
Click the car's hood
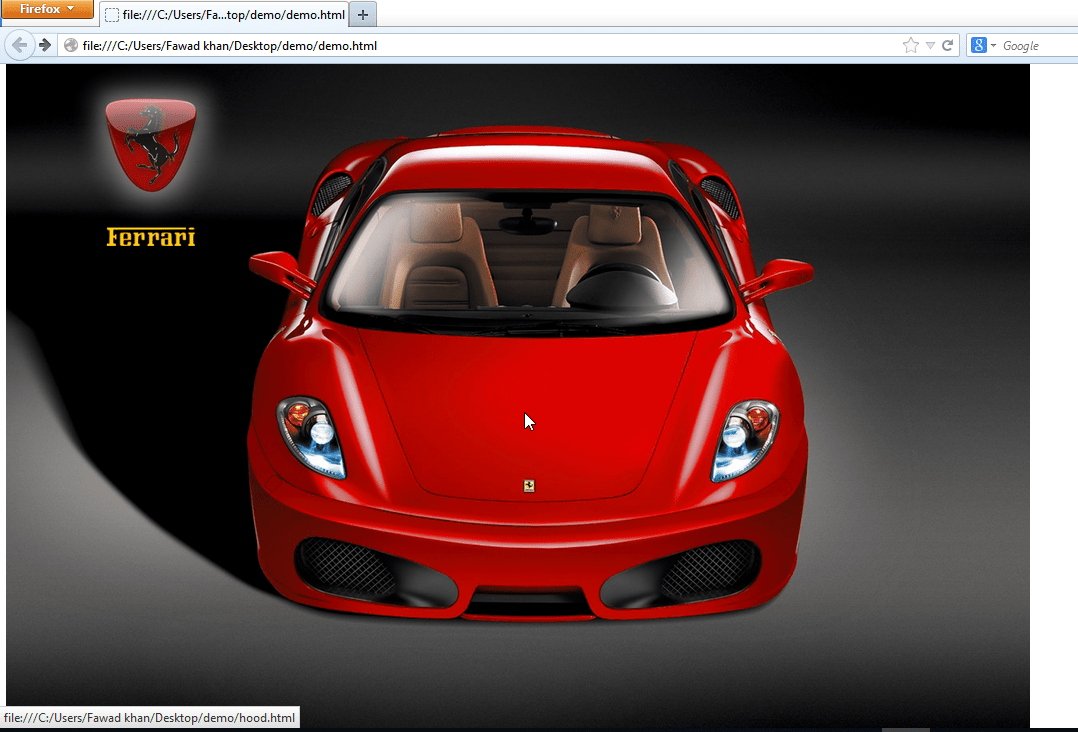pos(527,412)
